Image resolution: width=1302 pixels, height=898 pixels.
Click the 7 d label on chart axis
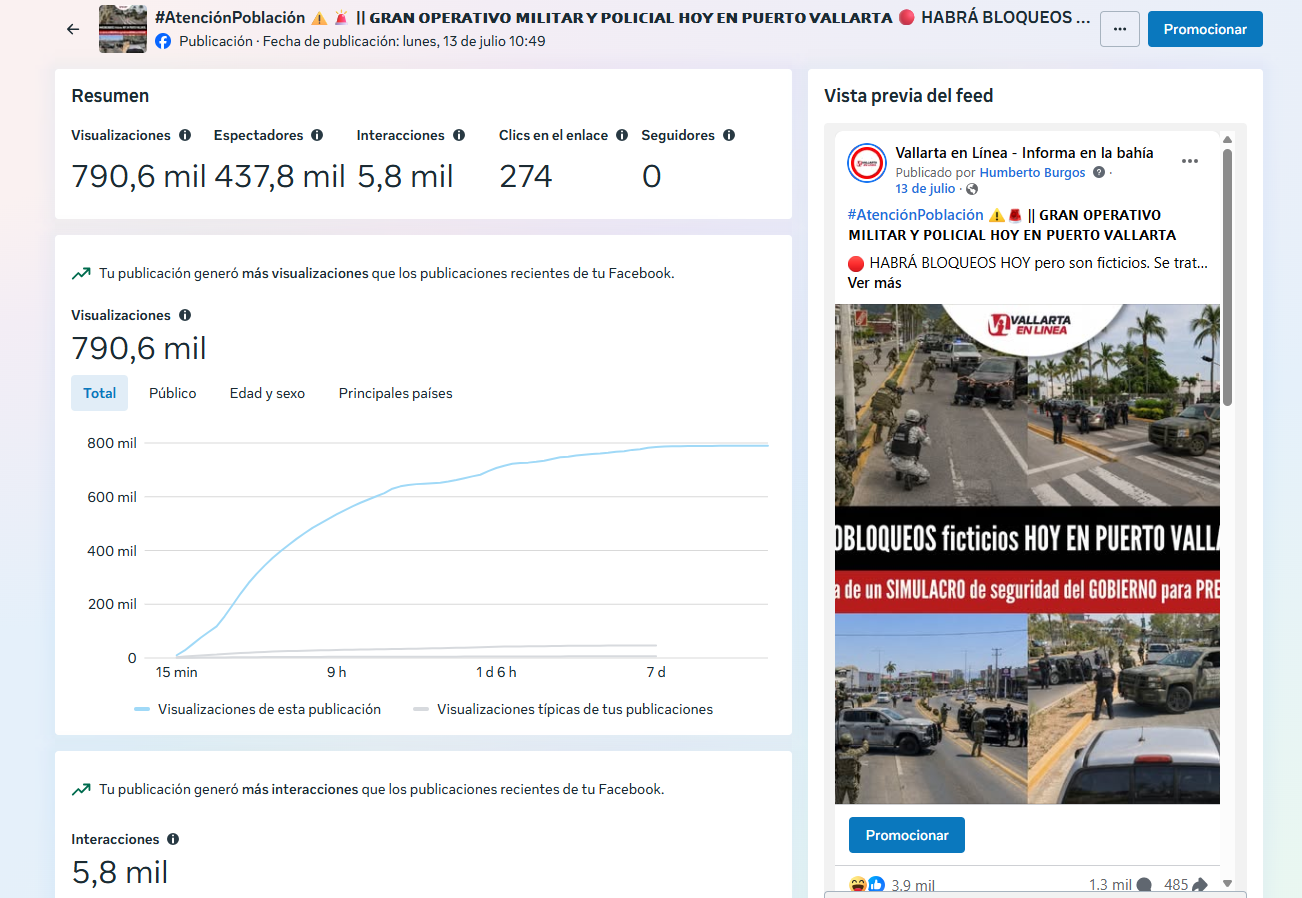click(x=656, y=672)
